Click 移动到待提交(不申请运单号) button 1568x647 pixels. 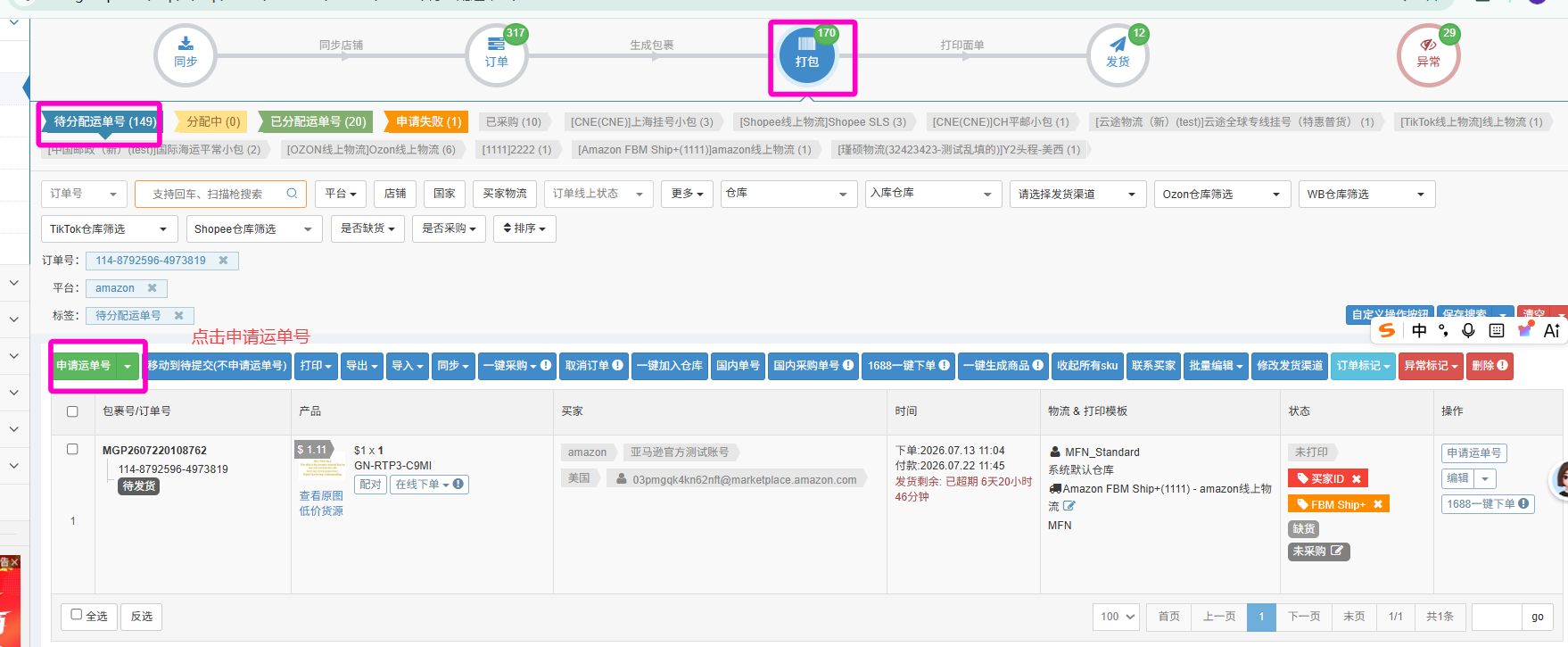pyautogui.click(x=218, y=366)
